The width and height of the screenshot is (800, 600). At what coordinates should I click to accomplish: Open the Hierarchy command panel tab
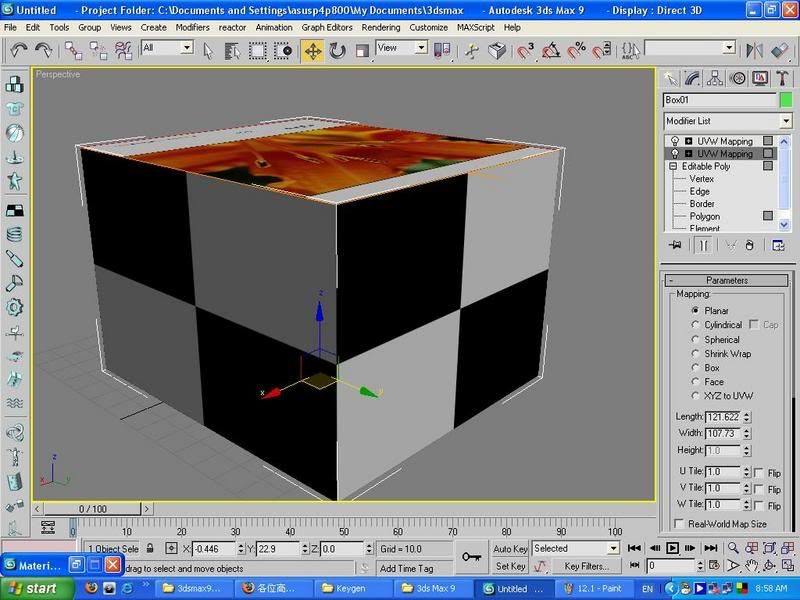click(x=715, y=79)
